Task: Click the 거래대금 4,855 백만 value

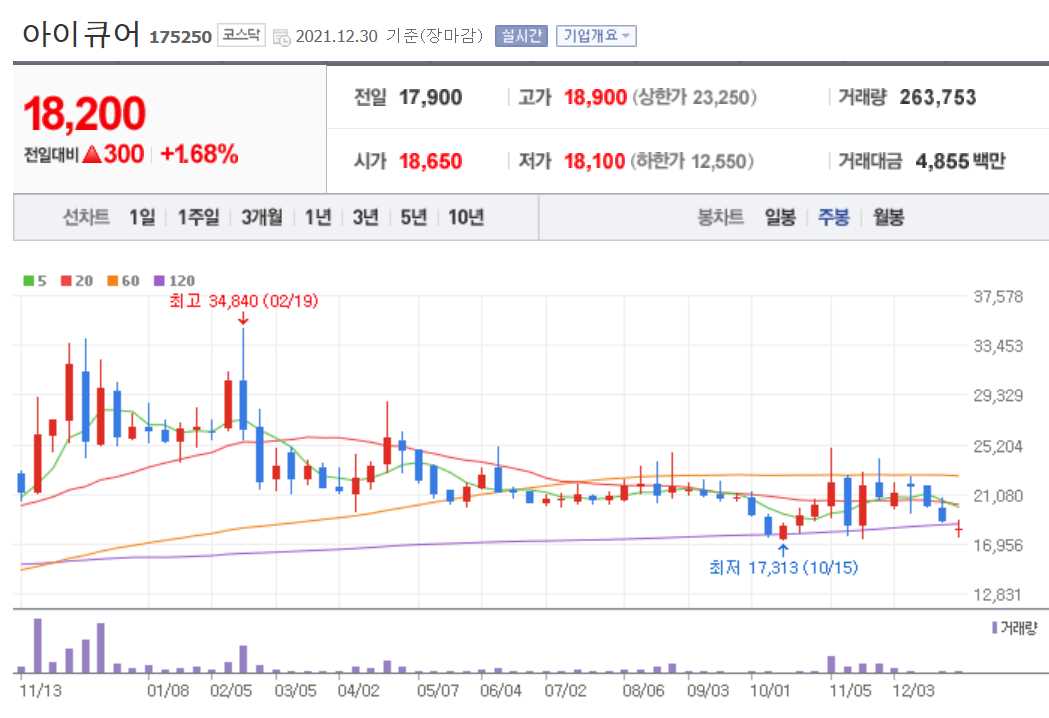Action: 960,161
